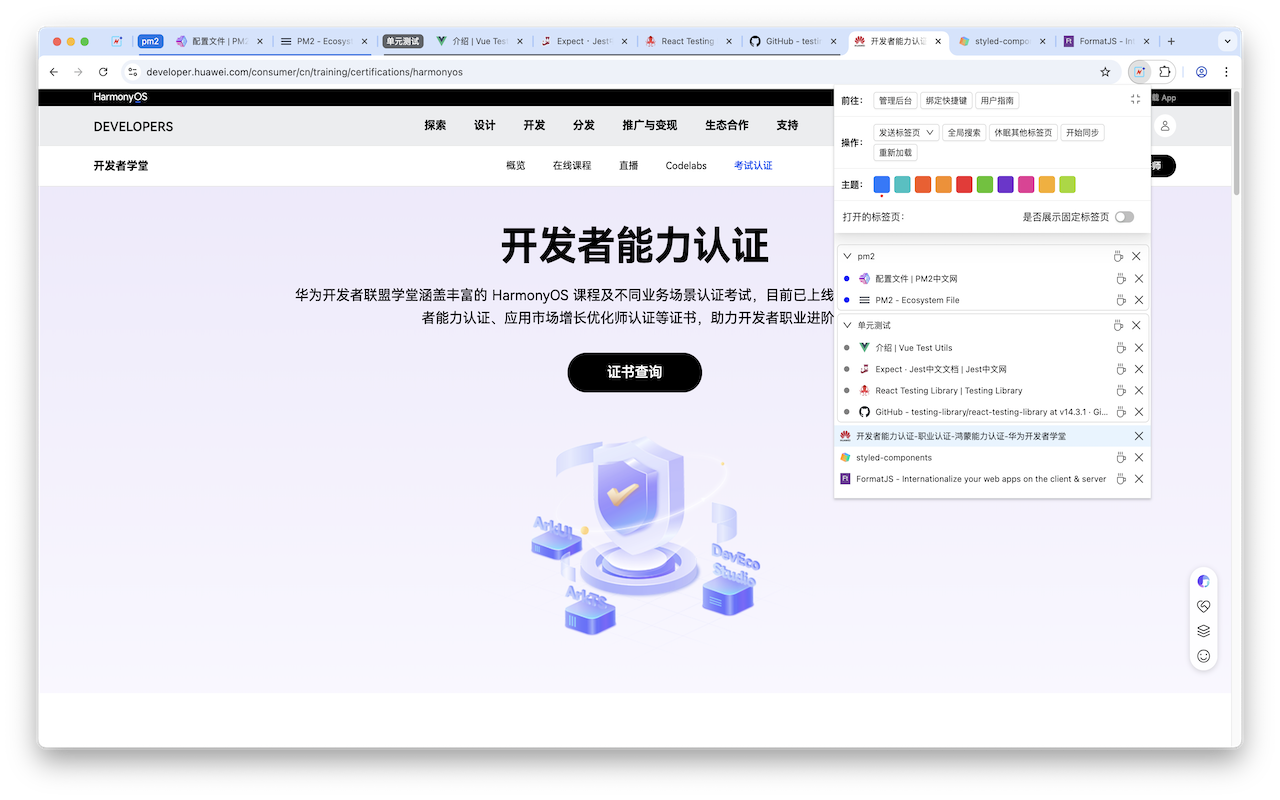
Task: Toggle the 是否展示固定标签页 switch
Action: point(1125,217)
